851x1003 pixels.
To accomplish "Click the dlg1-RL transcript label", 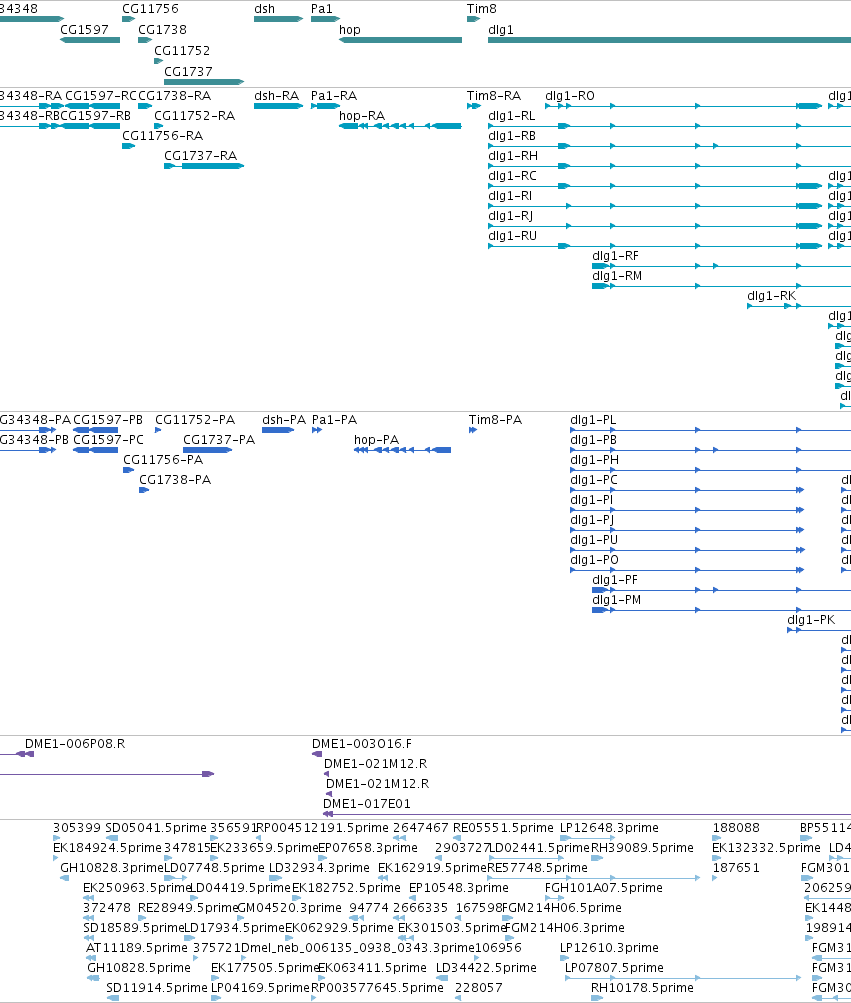I will tap(512, 116).
